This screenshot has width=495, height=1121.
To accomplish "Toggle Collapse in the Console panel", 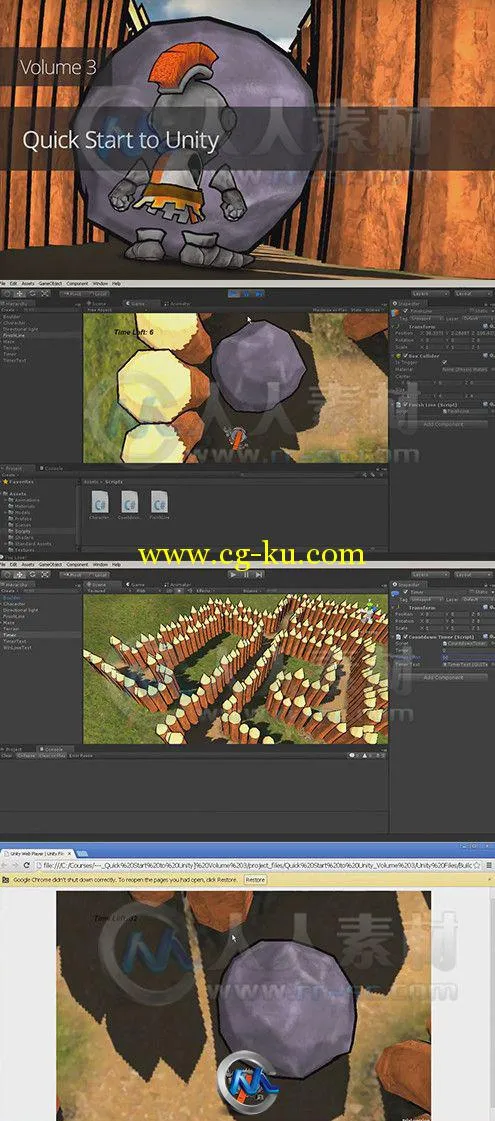I will click(26, 756).
